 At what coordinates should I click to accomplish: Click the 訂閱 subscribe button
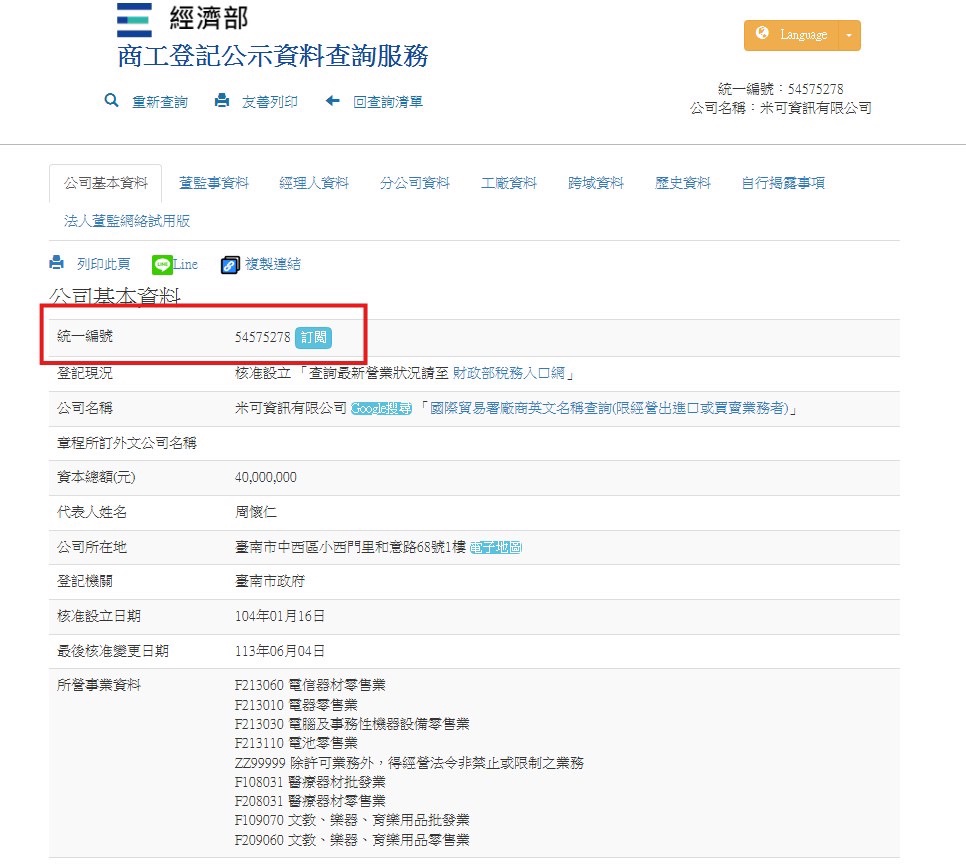pyautogui.click(x=313, y=338)
